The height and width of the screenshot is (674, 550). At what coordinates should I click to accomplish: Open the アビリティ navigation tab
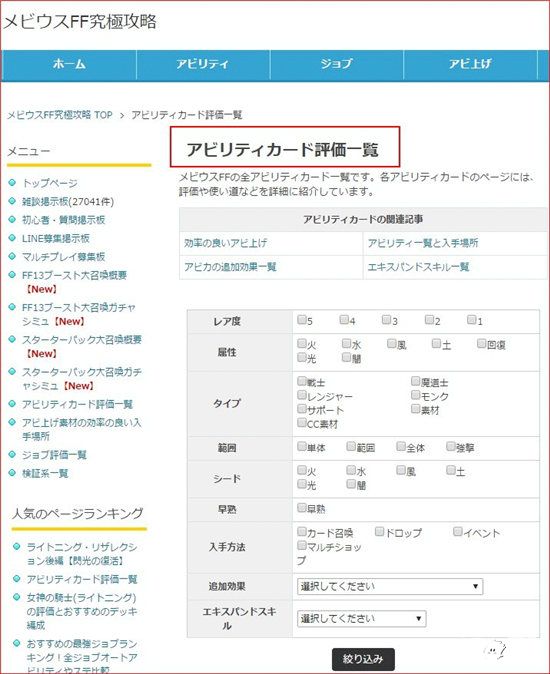pyautogui.click(x=203, y=64)
